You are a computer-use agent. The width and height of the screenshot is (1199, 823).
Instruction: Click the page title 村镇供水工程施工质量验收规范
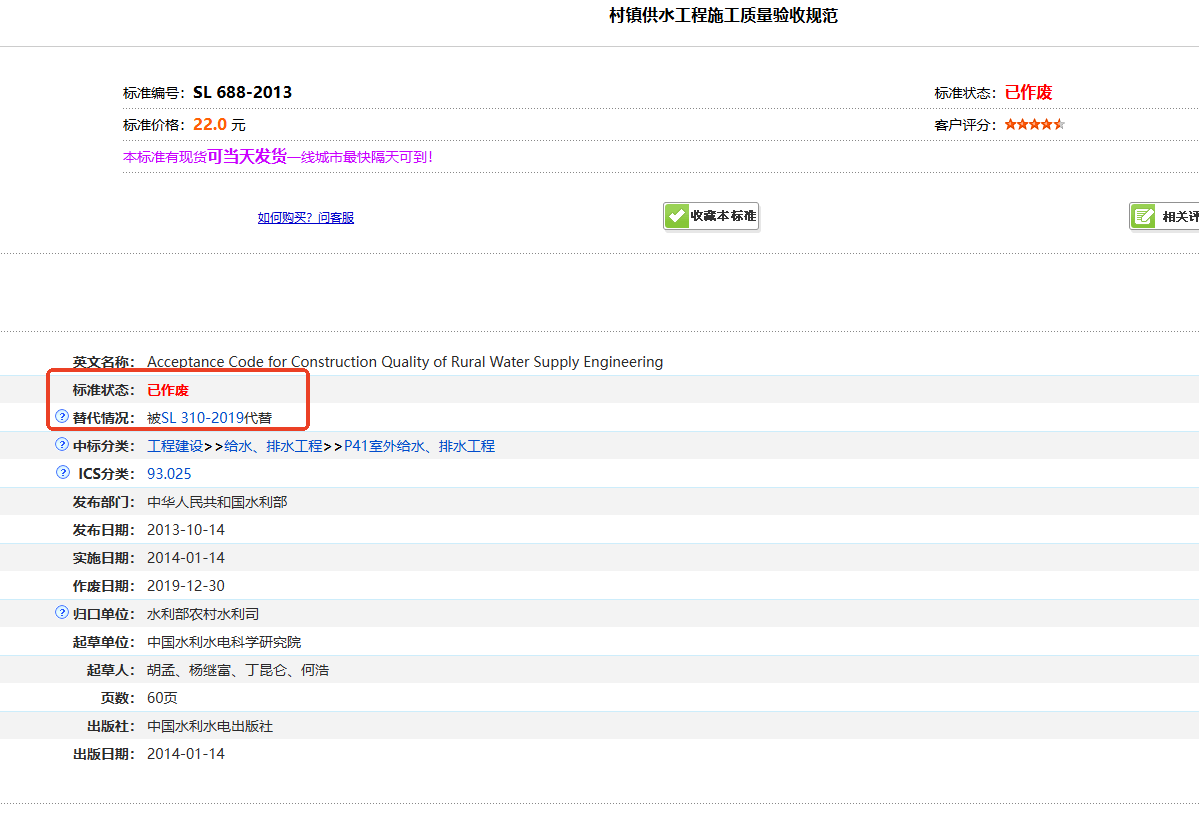[723, 16]
